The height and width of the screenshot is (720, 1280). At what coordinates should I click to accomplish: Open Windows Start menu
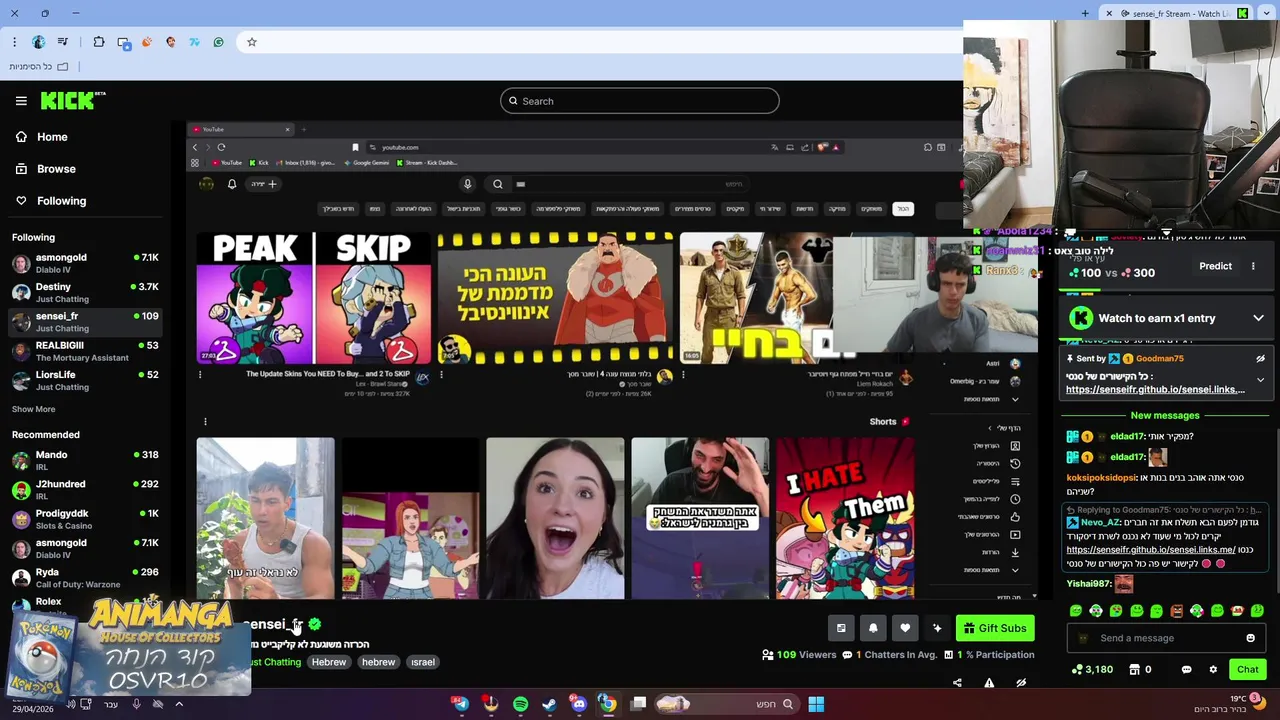(816, 704)
